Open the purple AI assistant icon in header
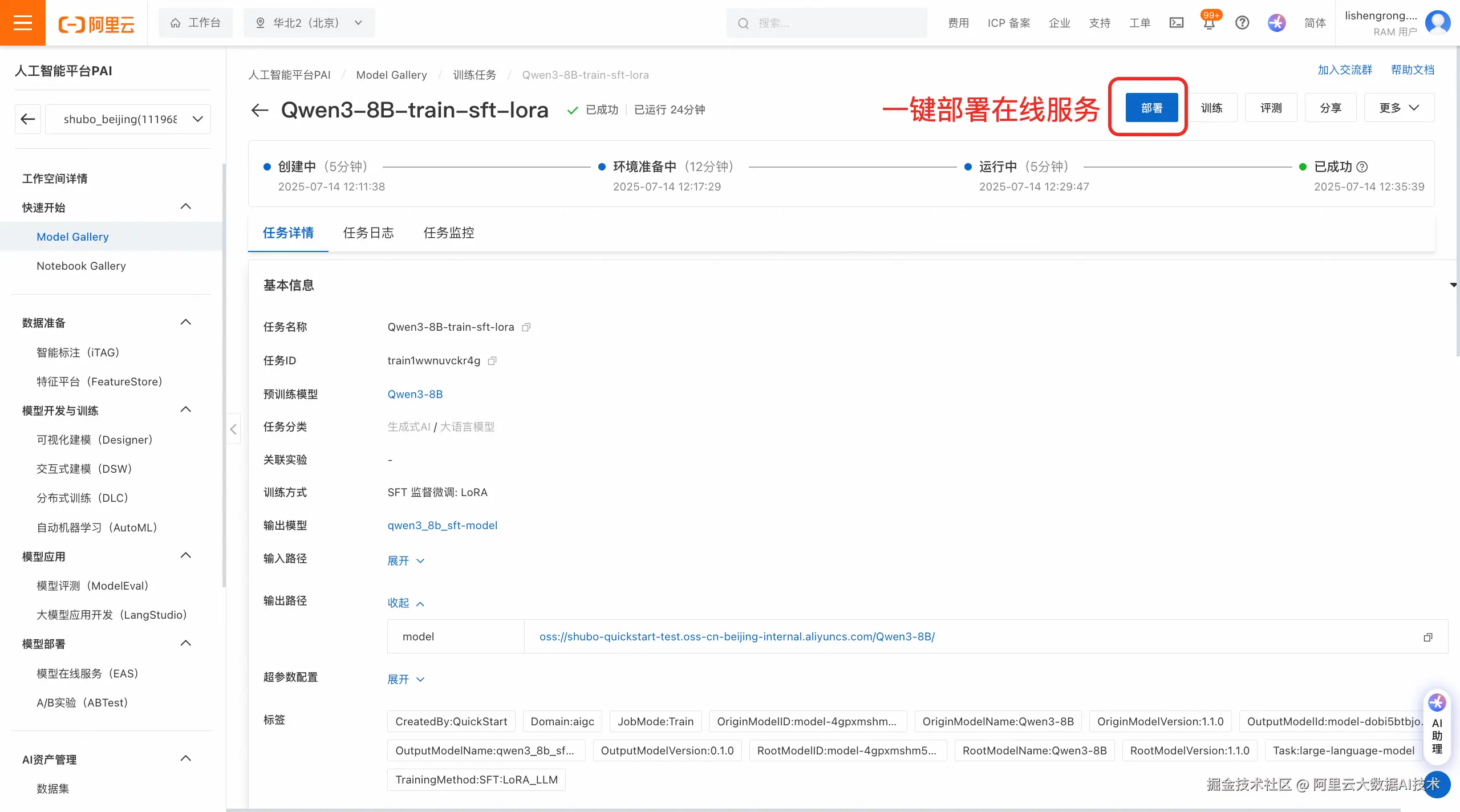The width and height of the screenshot is (1460, 812). (1277, 23)
